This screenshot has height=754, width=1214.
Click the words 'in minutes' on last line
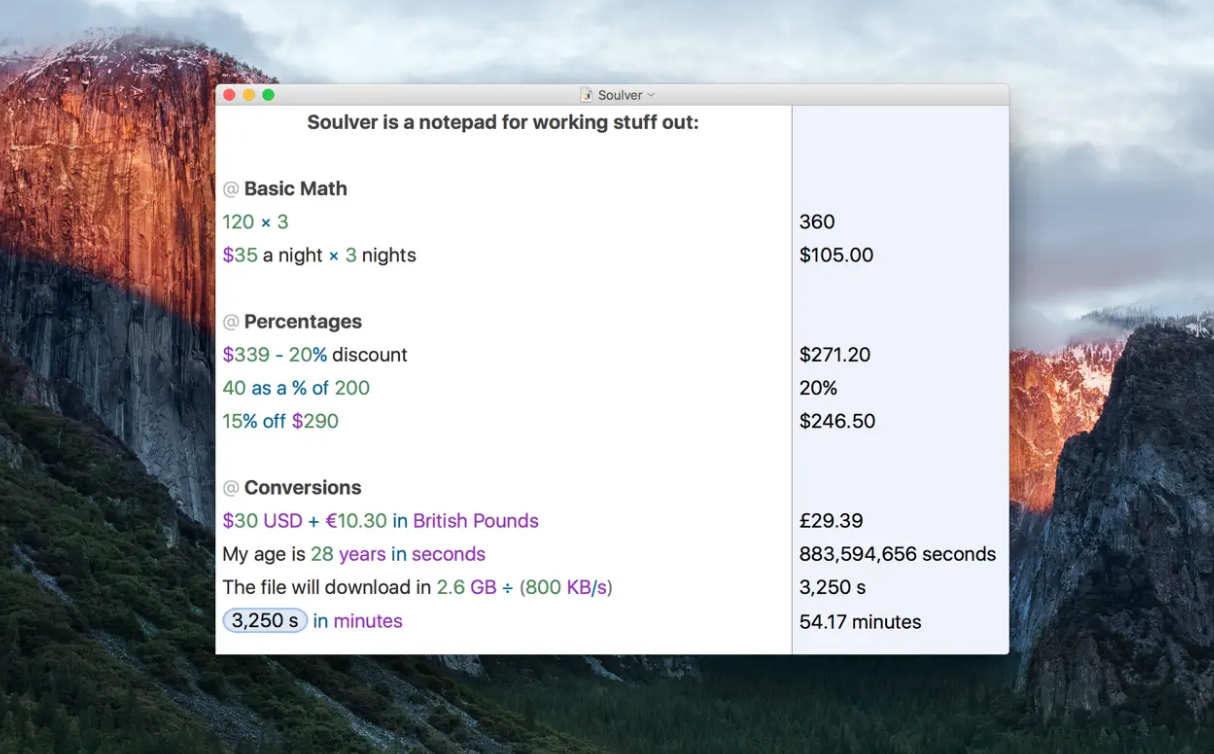click(358, 621)
